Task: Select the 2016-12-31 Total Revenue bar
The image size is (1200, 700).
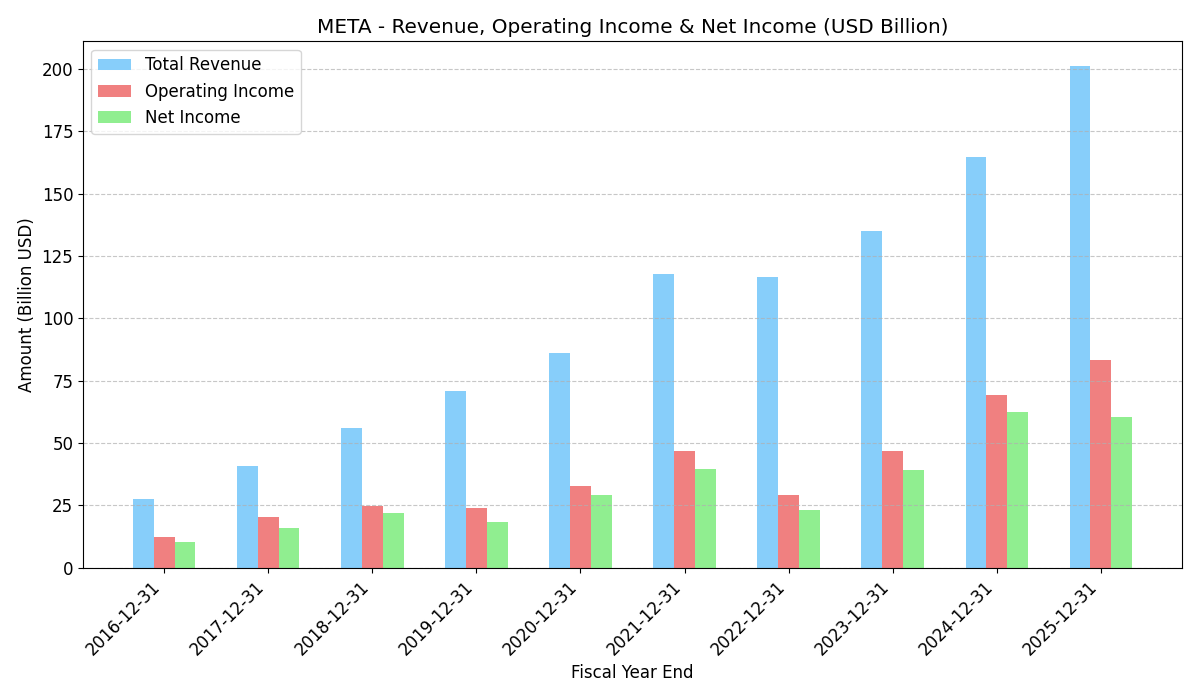Action: pyautogui.click(x=143, y=533)
